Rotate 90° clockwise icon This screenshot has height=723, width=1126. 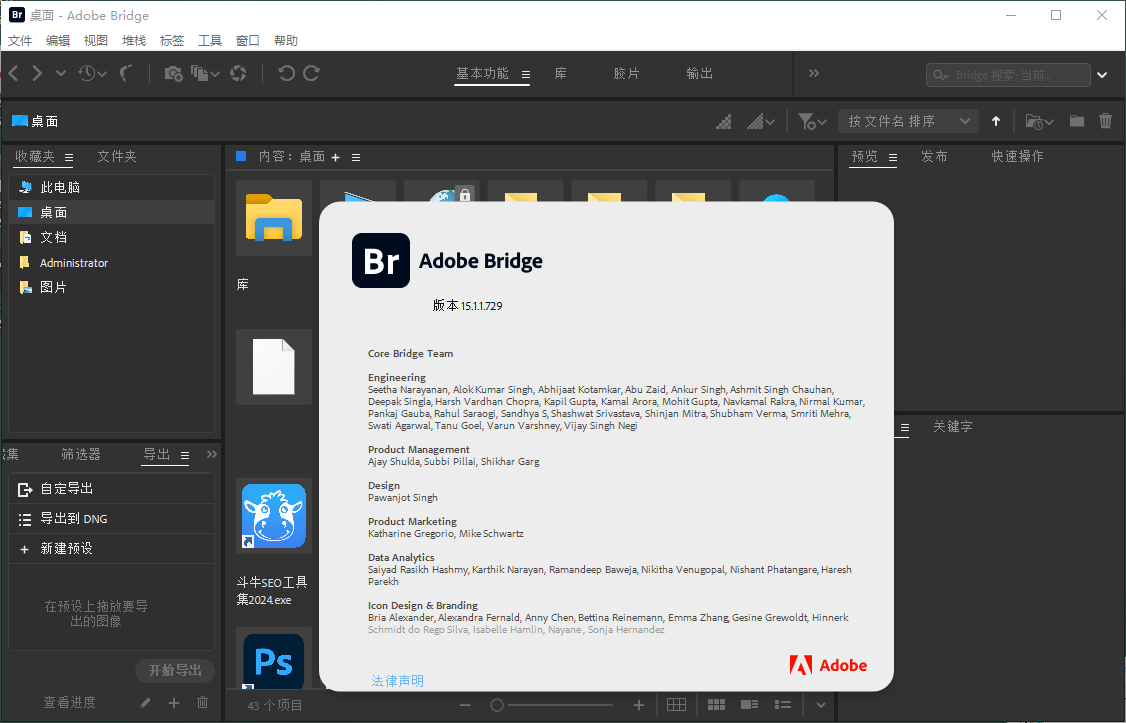click(311, 73)
